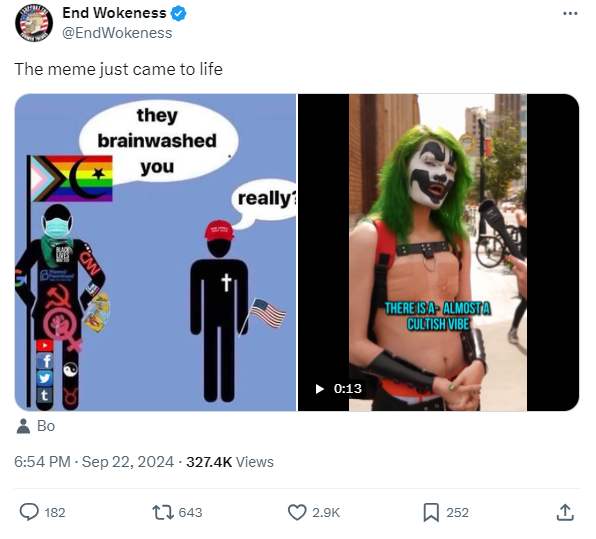Open the End Wokeness display name link

tap(114, 13)
